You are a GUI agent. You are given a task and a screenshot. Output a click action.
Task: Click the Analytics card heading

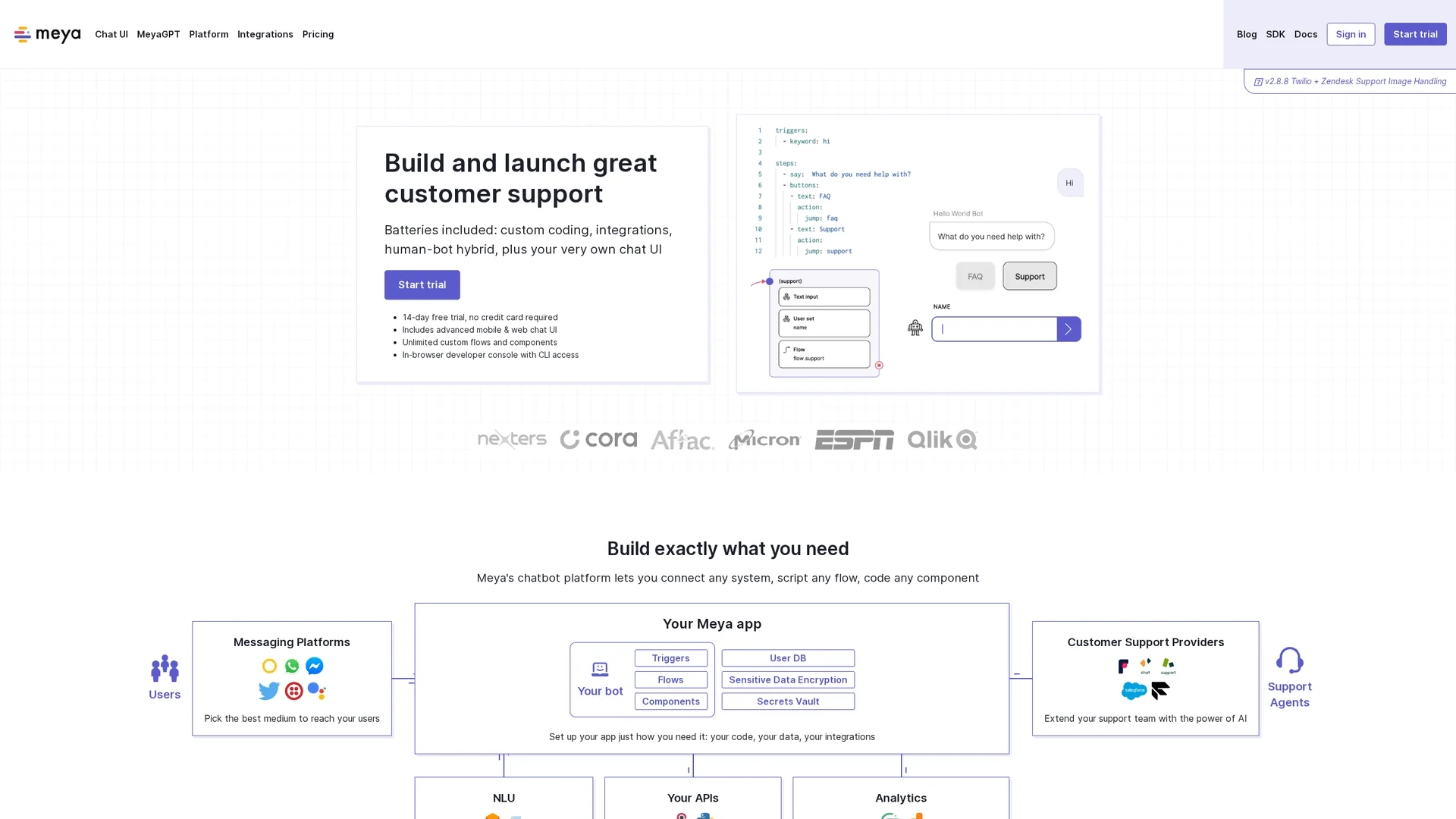pos(901,798)
